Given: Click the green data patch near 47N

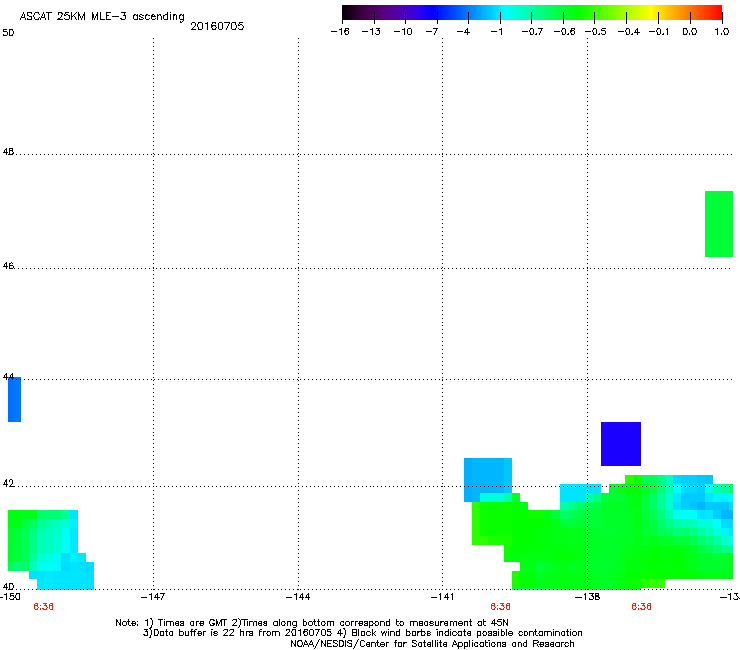Looking at the screenshot, I should point(719,224).
